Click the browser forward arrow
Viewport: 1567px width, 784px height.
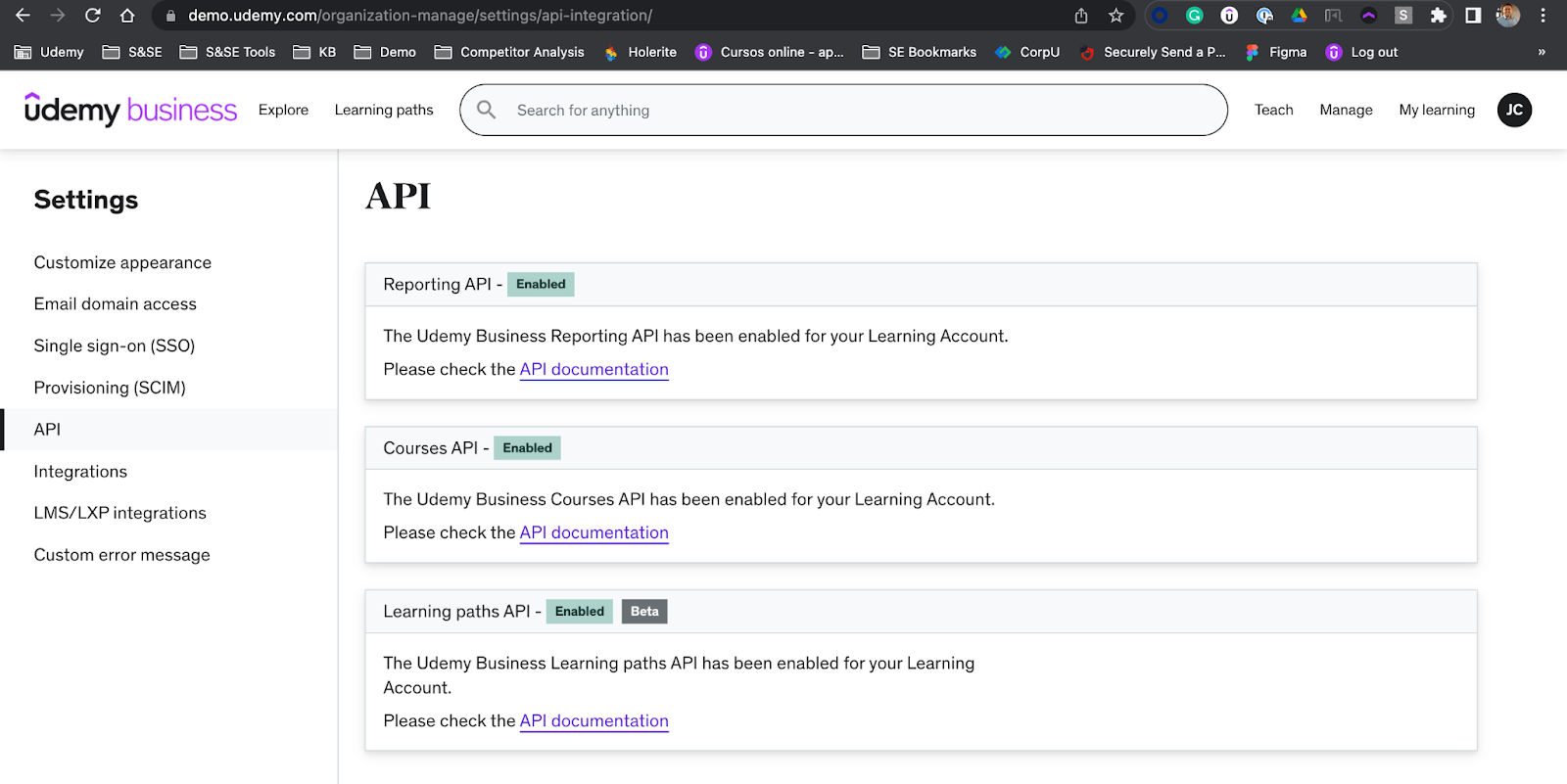58,16
